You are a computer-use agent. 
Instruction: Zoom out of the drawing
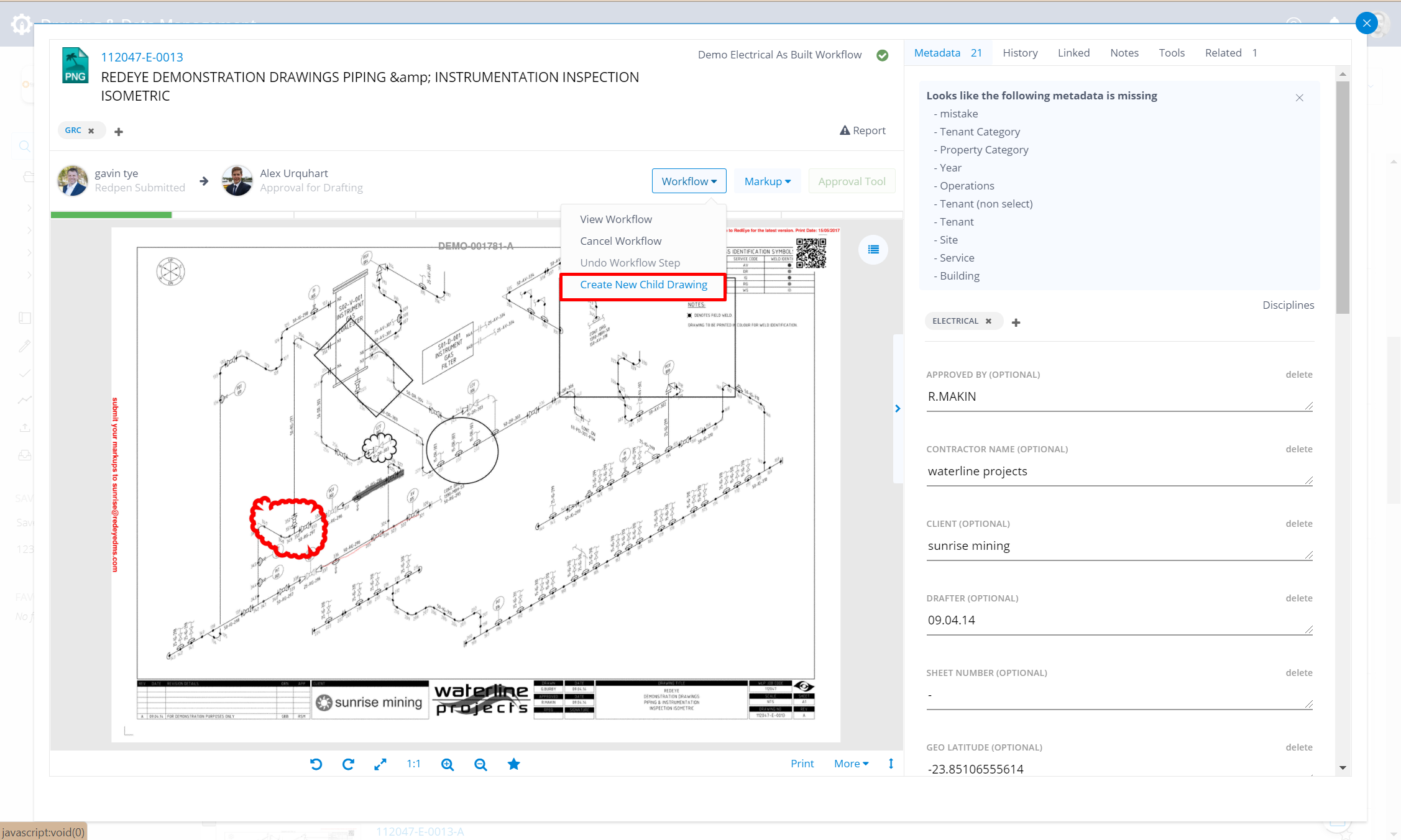click(480, 764)
